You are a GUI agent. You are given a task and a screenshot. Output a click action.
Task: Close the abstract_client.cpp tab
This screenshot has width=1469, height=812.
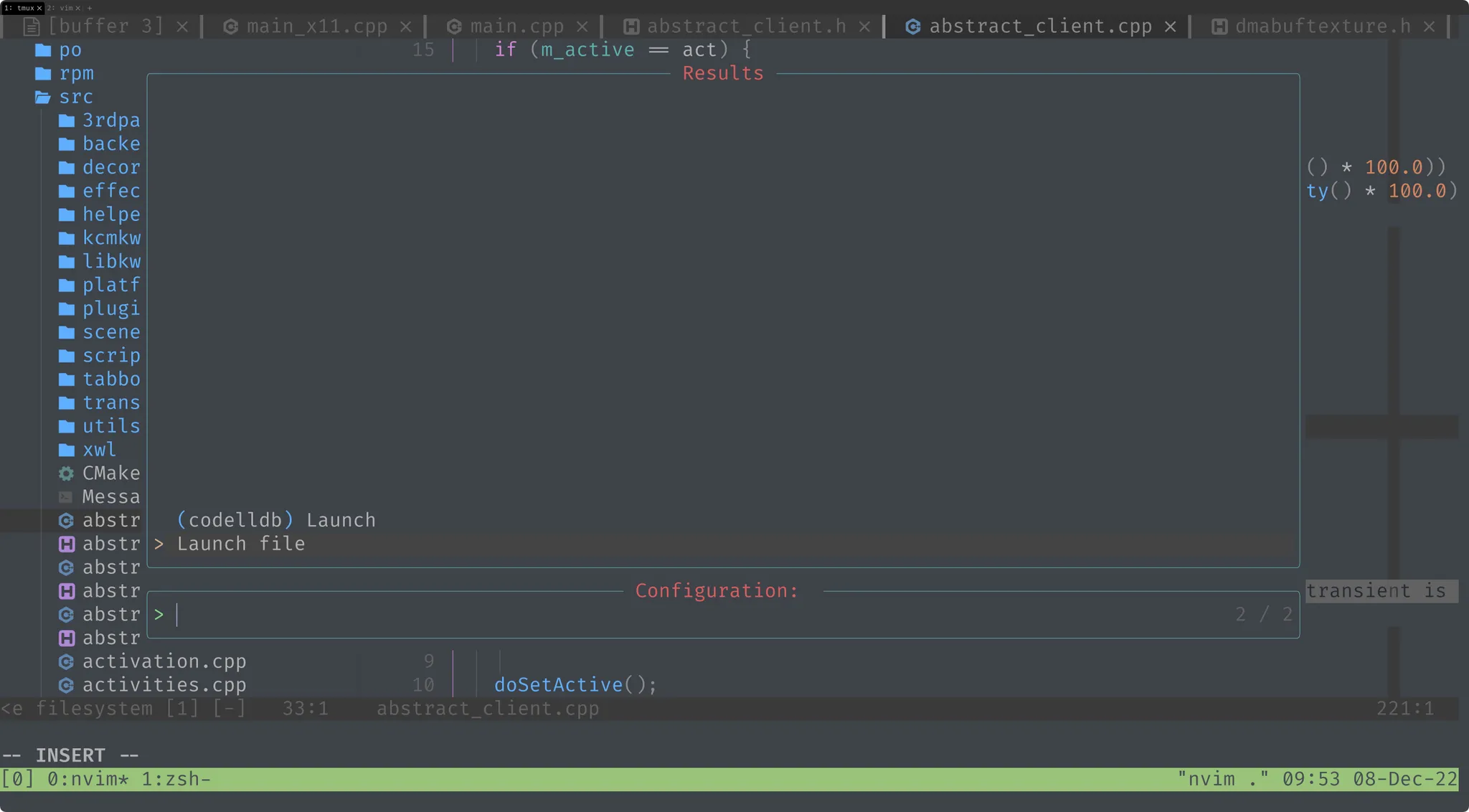(x=1170, y=27)
